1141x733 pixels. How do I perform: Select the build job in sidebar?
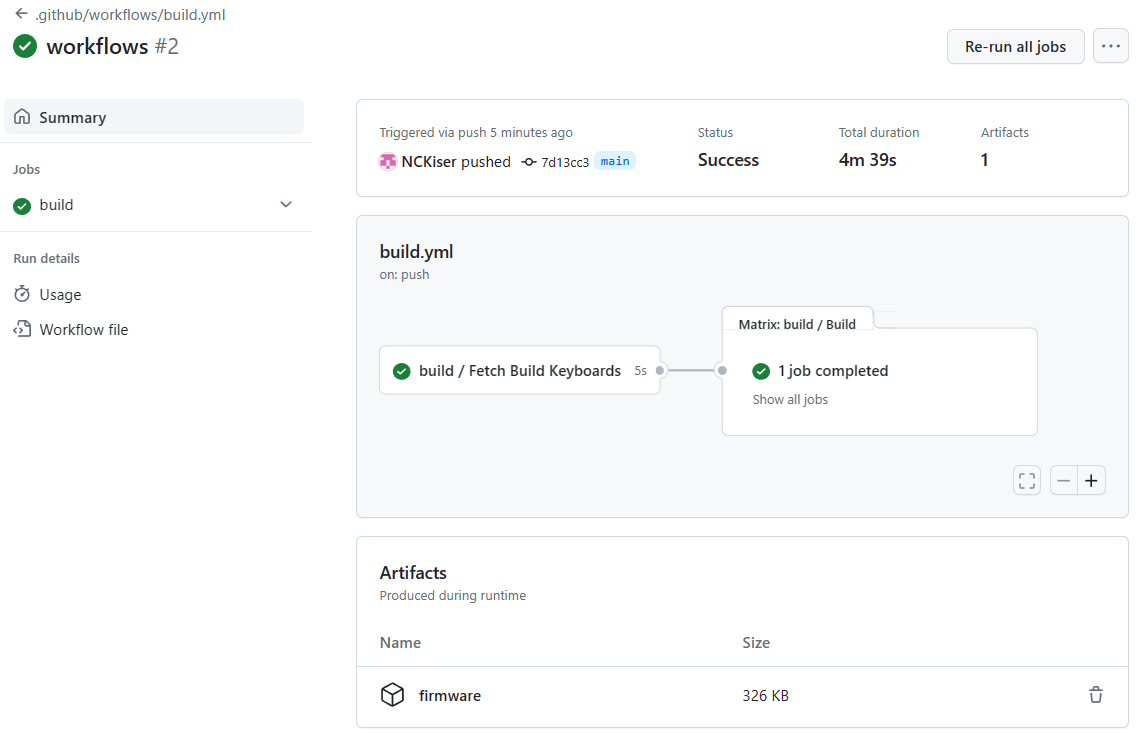tap(57, 205)
